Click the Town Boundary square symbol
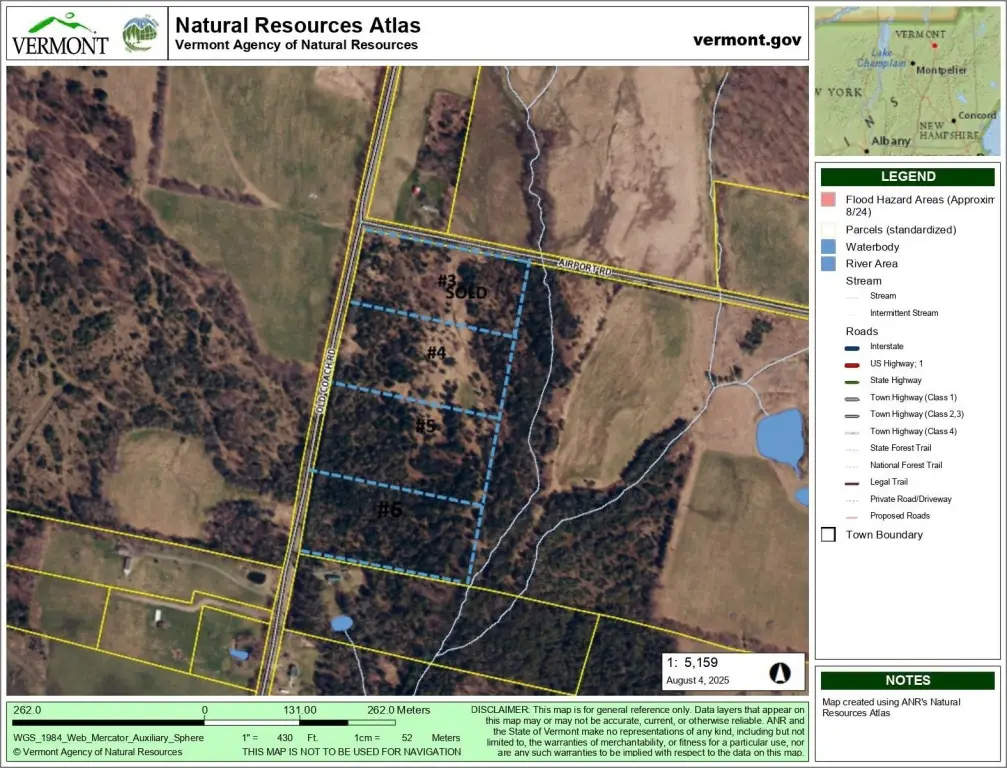Viewport: 1007px width, 768px height. pyautogui.click(x=828, y=535)
